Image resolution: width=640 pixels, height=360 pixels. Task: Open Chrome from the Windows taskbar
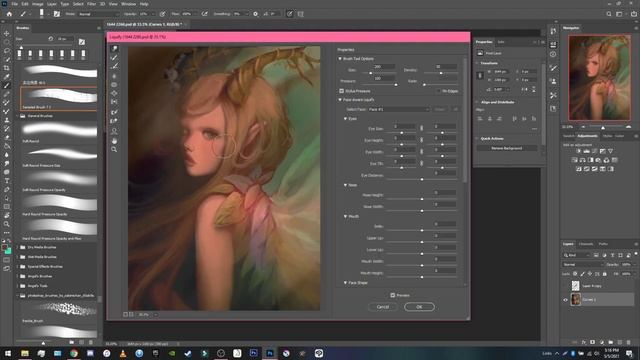pos(74,353)
